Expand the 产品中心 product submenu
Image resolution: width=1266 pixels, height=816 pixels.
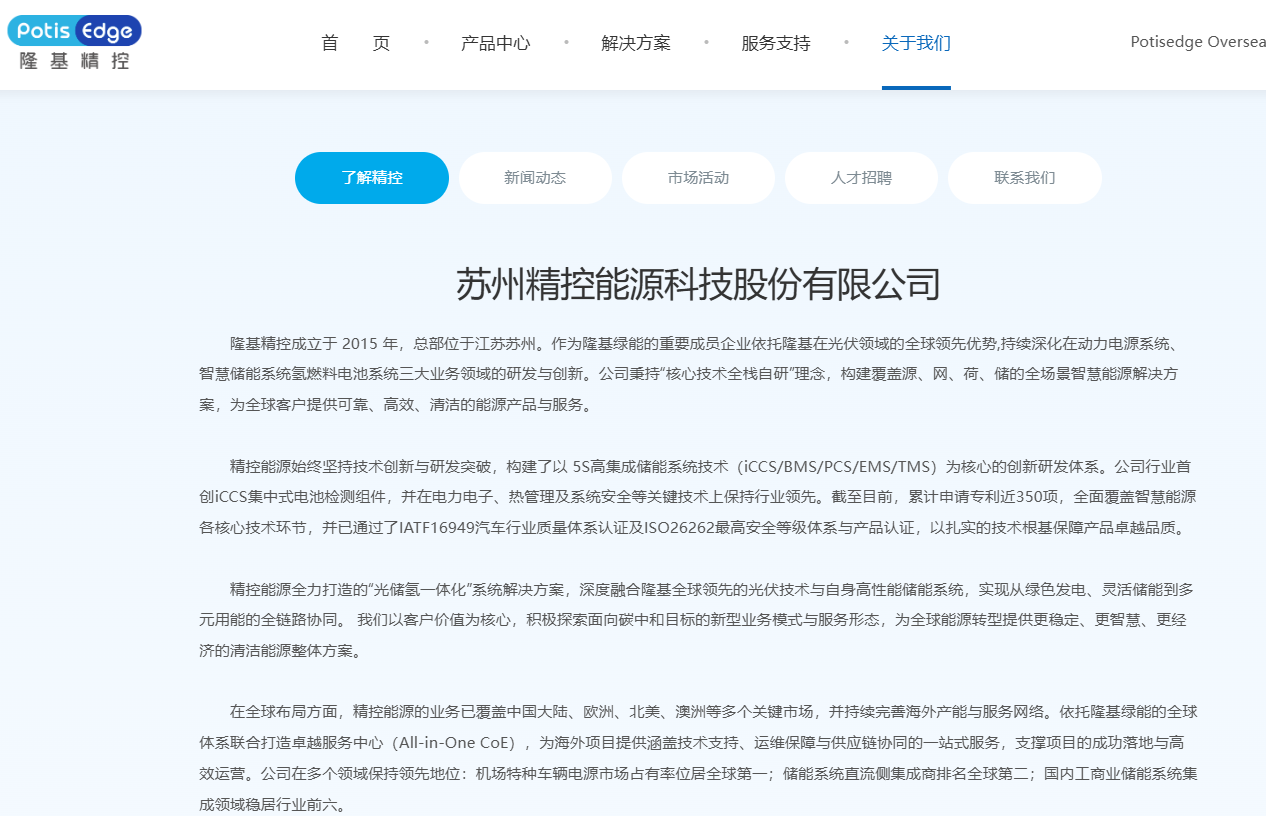pyautogui.click(x=496, y=43)
